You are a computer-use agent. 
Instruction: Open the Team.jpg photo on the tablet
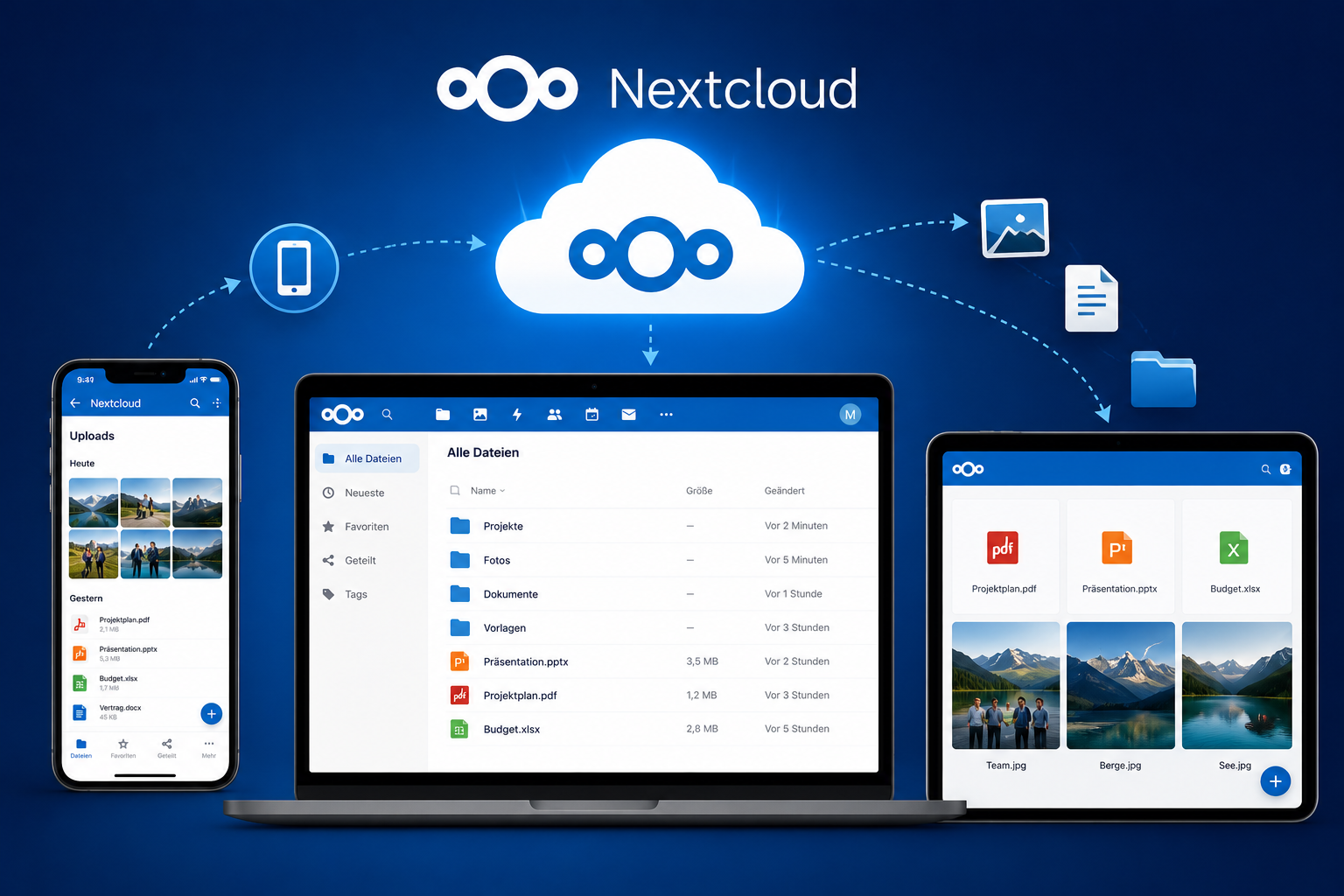pyautogui.click(x=1006, y=686)
